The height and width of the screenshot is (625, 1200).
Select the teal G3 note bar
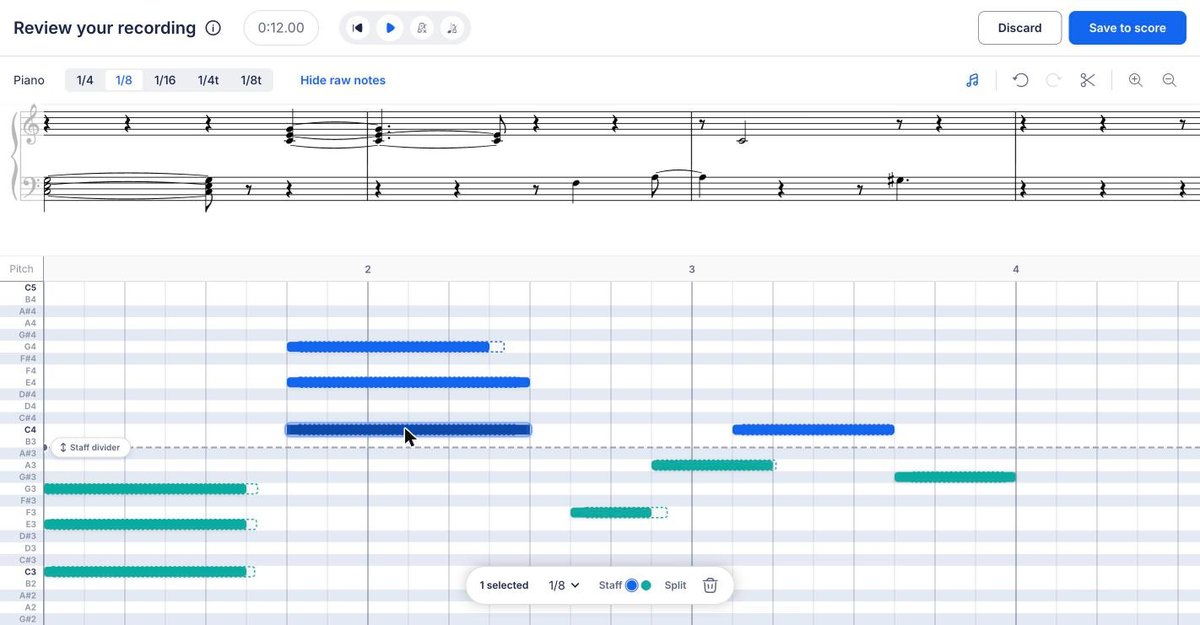click(145, 489)
